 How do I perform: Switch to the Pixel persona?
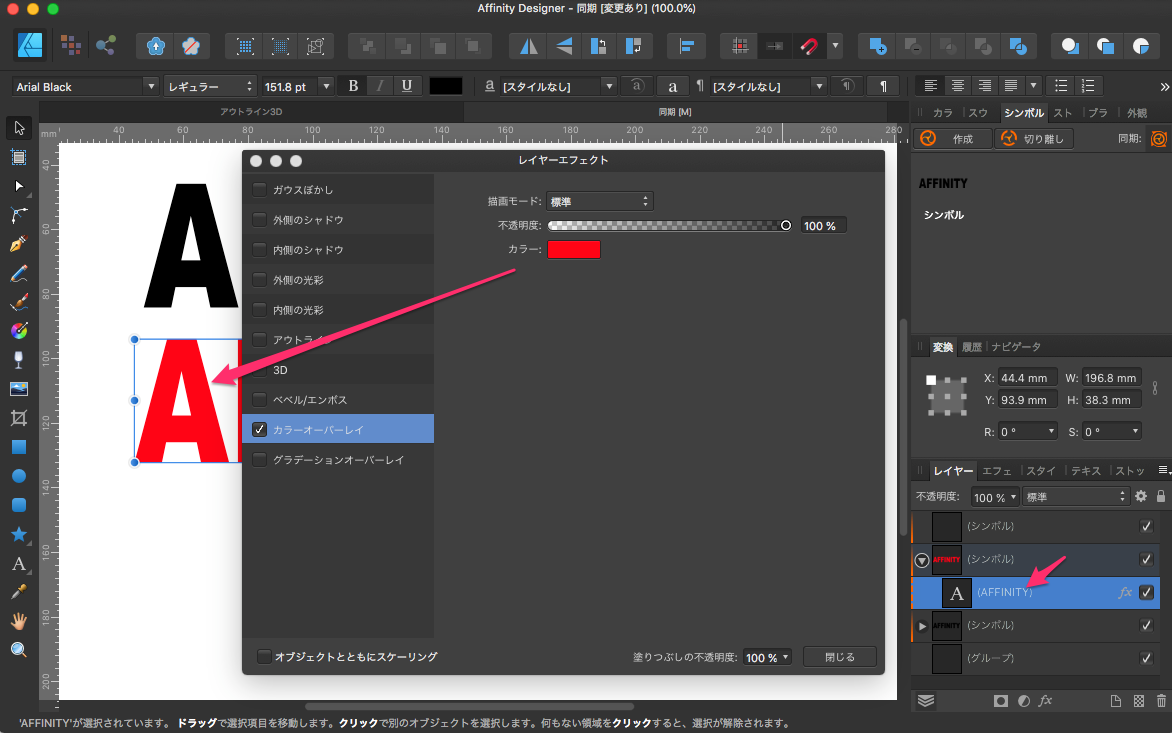point(71,46)
